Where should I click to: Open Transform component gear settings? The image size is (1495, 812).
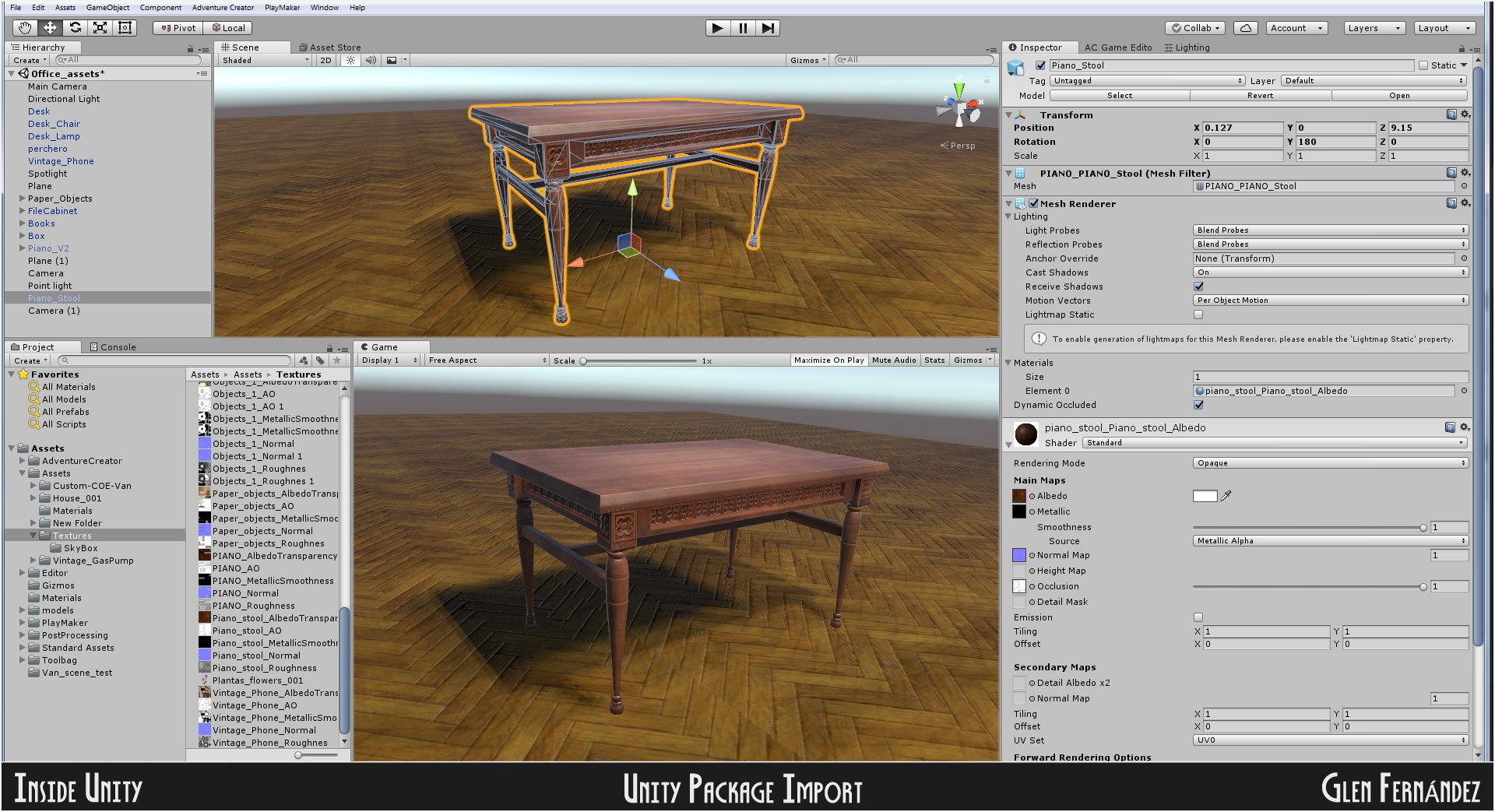point(1465,114)
